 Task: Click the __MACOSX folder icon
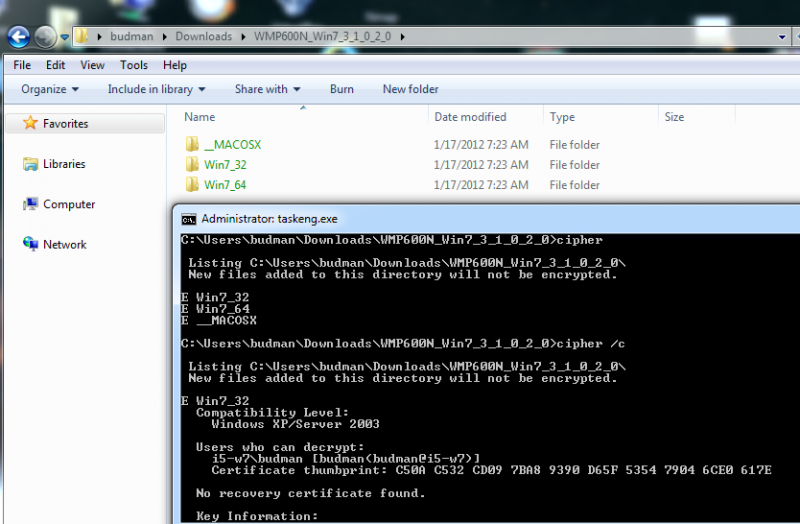click(x=192, y=144)
